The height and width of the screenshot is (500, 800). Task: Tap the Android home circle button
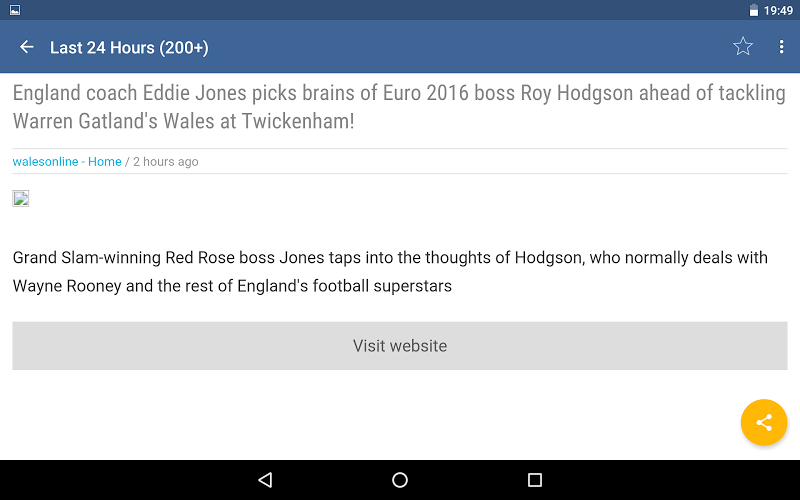coord(400,480)
